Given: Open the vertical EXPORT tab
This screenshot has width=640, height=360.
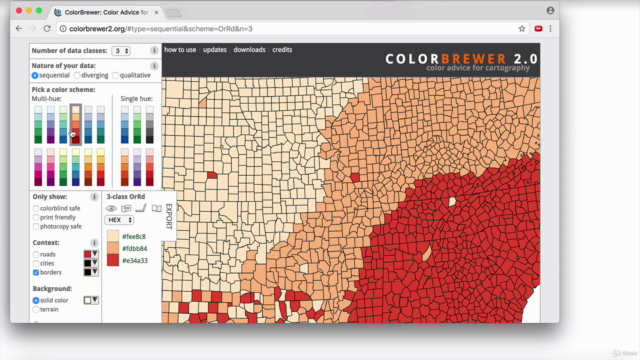Looking at the screenshot, I should click(169, 216).
